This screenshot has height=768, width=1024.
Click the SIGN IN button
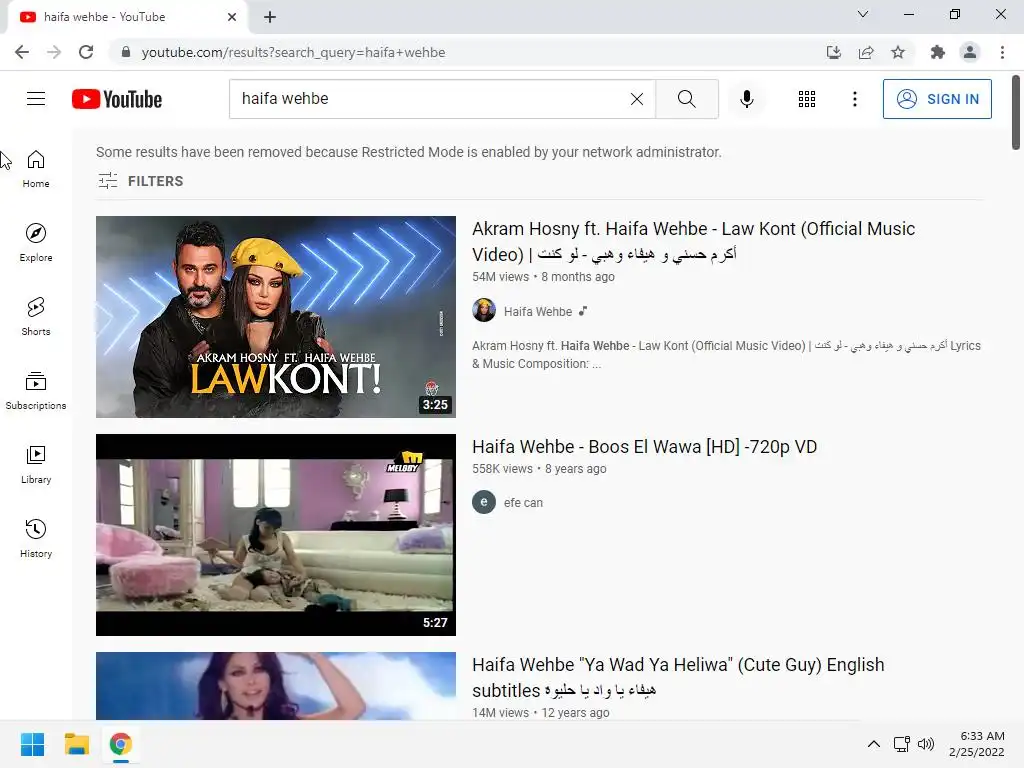(x=936, y=99)
